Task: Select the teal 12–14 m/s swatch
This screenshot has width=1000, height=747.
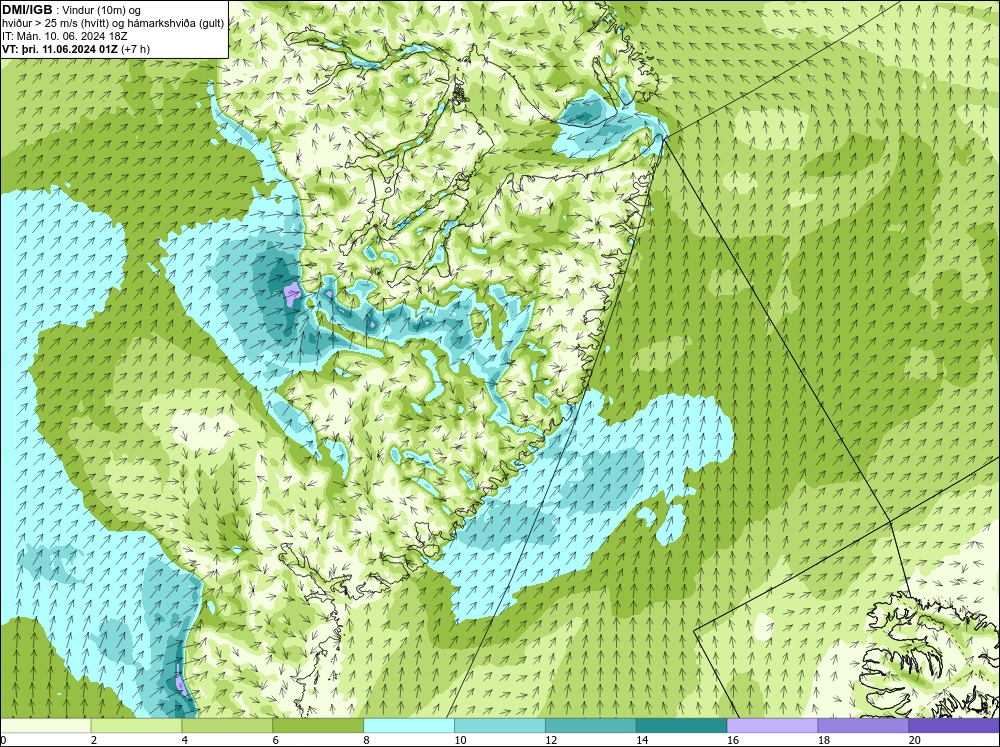Action: [591, 725]
